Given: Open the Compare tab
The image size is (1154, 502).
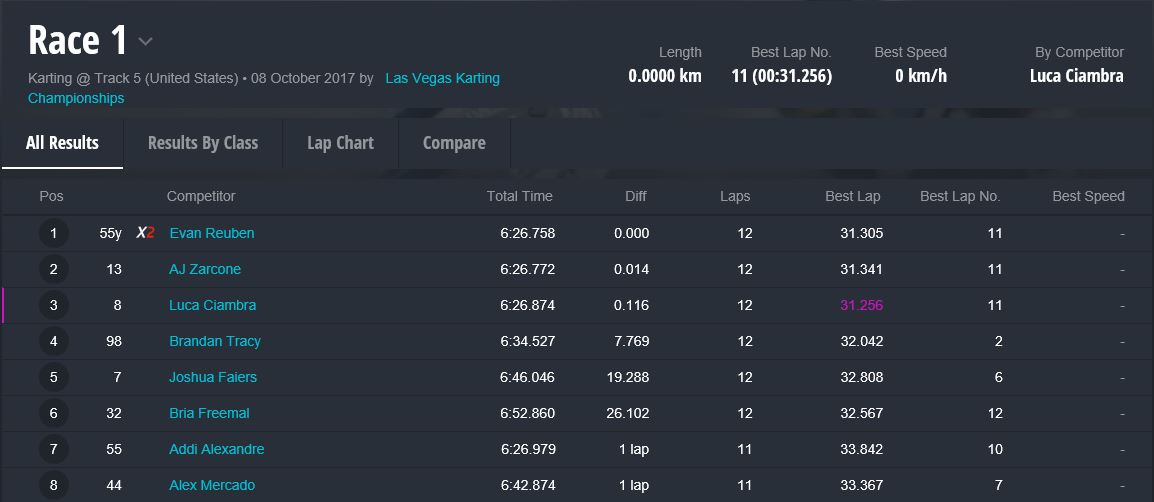Looking at the screenshot, I should 454,143.
